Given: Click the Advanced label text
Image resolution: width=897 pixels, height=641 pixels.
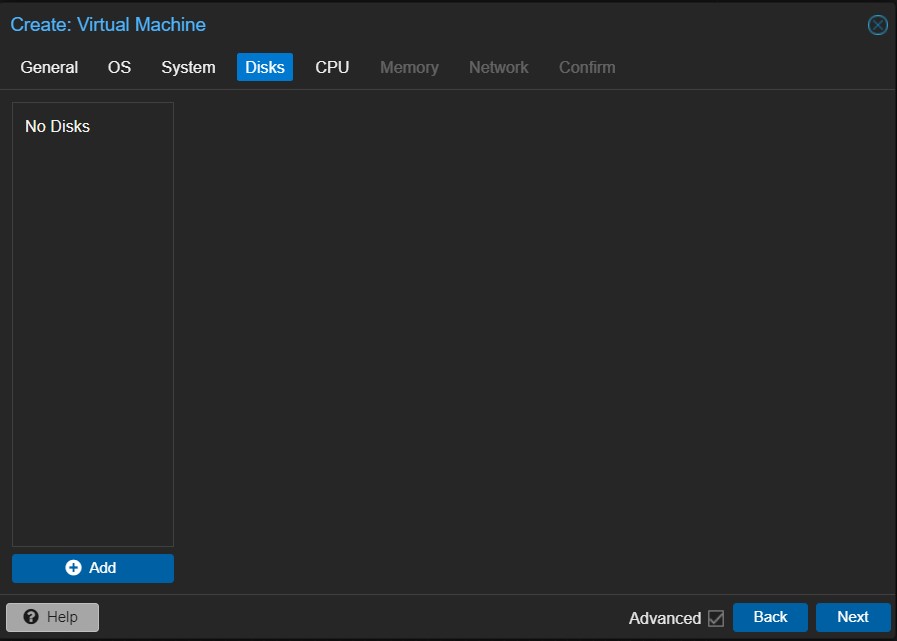Looking at the screenshot, I should (664, 618).
